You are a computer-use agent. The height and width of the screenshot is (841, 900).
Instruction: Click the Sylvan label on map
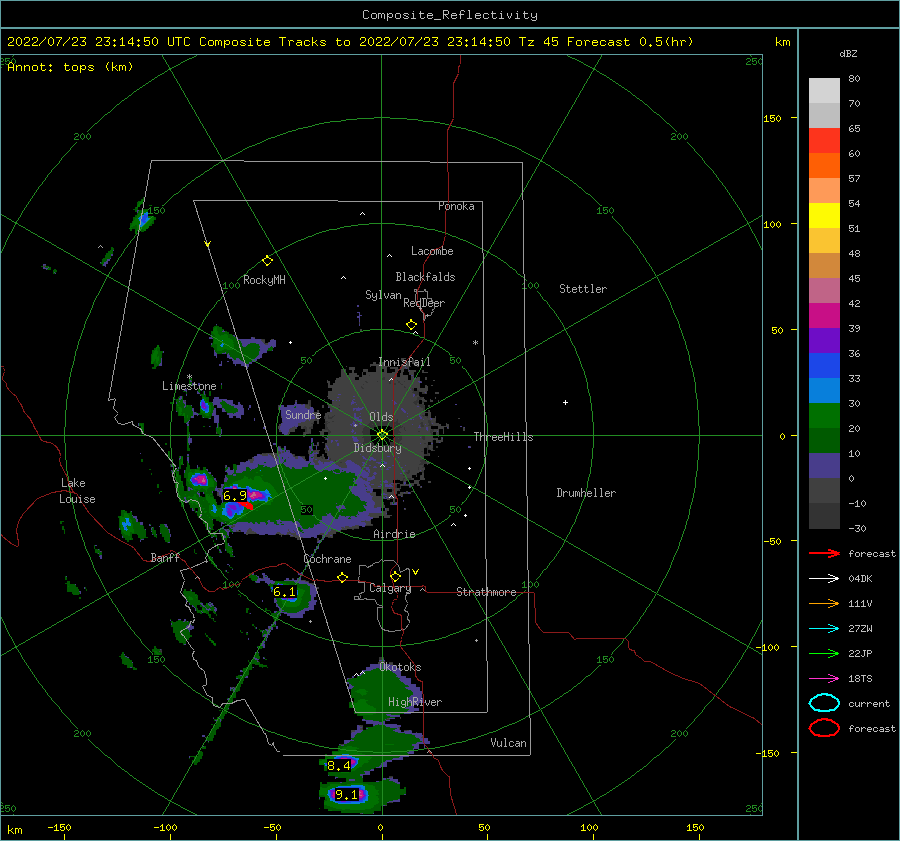click(x=383, y=295)
